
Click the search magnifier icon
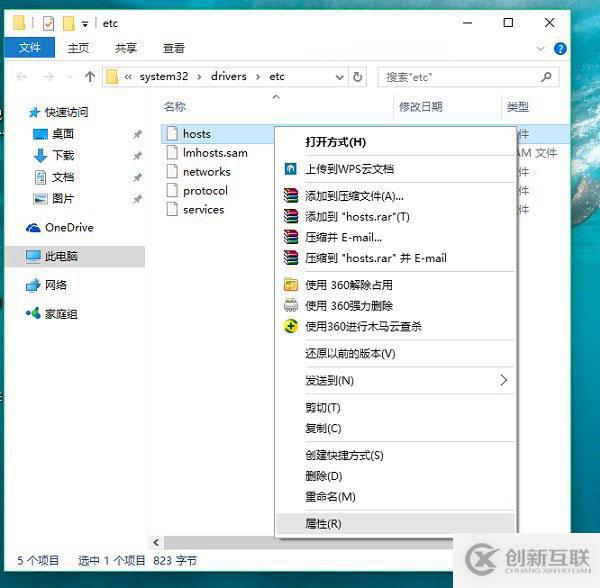[546, 77]
